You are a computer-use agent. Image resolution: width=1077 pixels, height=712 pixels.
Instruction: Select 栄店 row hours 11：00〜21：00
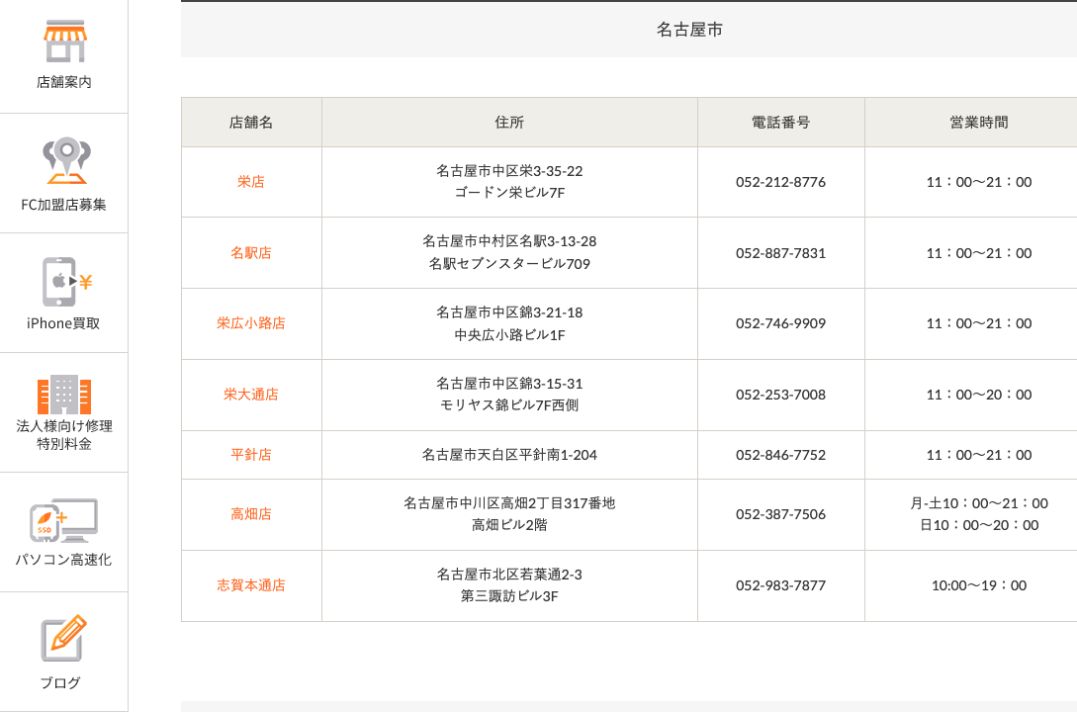point(979,182)
